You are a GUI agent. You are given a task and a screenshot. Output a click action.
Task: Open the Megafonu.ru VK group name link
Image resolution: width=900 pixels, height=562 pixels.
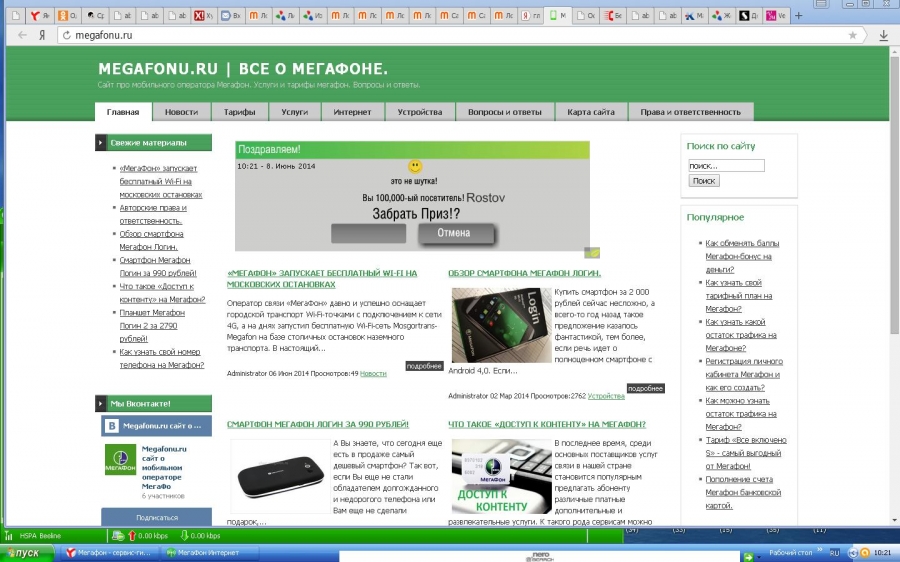(164, 467)
